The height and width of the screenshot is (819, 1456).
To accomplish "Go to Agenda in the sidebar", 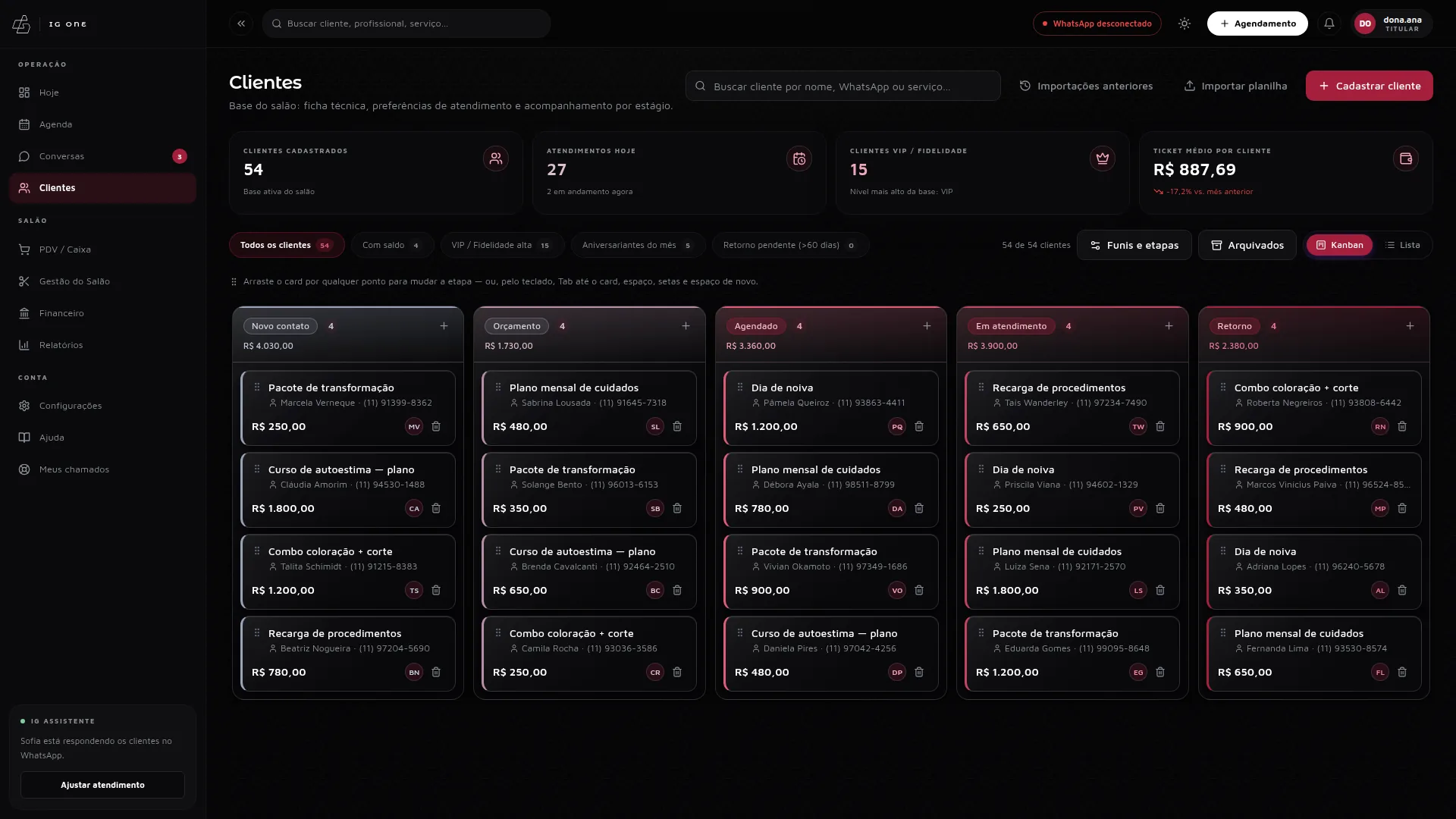I will 102,124.
